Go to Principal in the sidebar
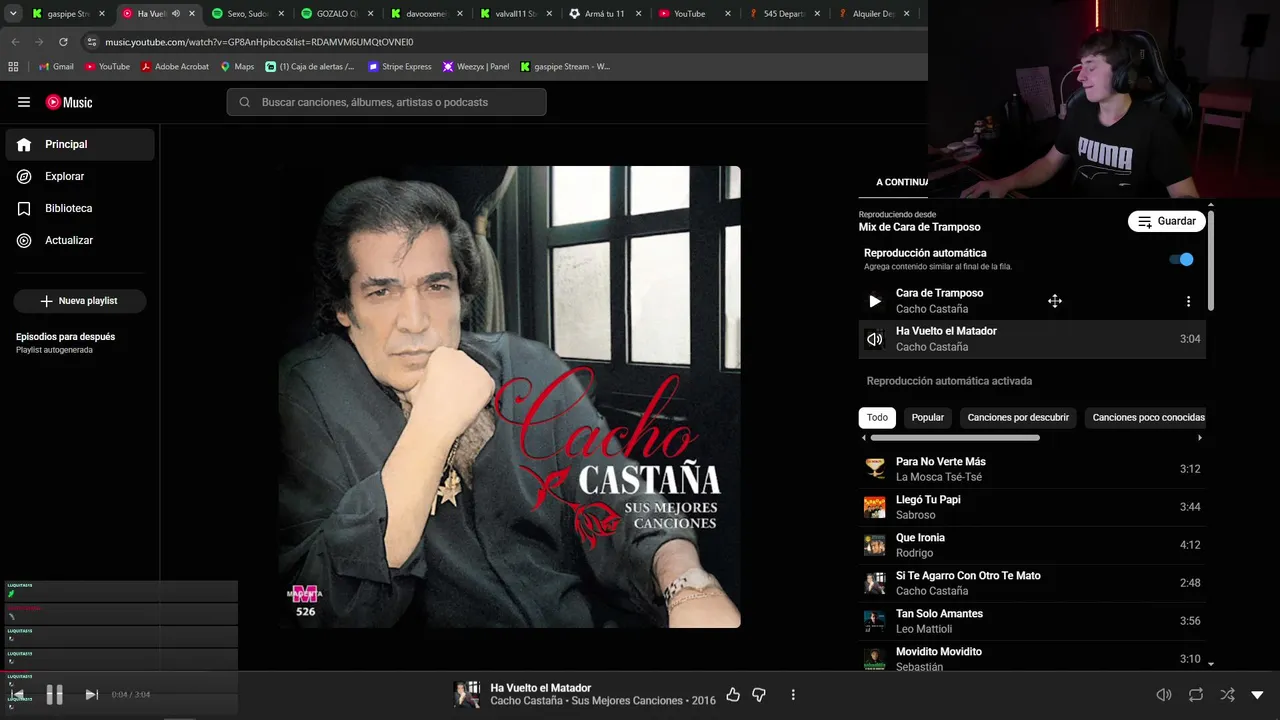 tap(80, 144)
